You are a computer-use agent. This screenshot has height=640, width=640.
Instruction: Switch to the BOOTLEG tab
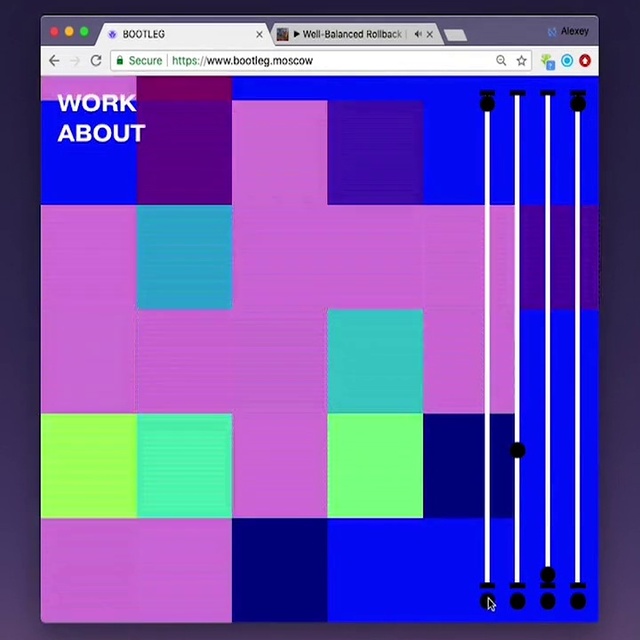pyautogui.click(x=182, y=34)
